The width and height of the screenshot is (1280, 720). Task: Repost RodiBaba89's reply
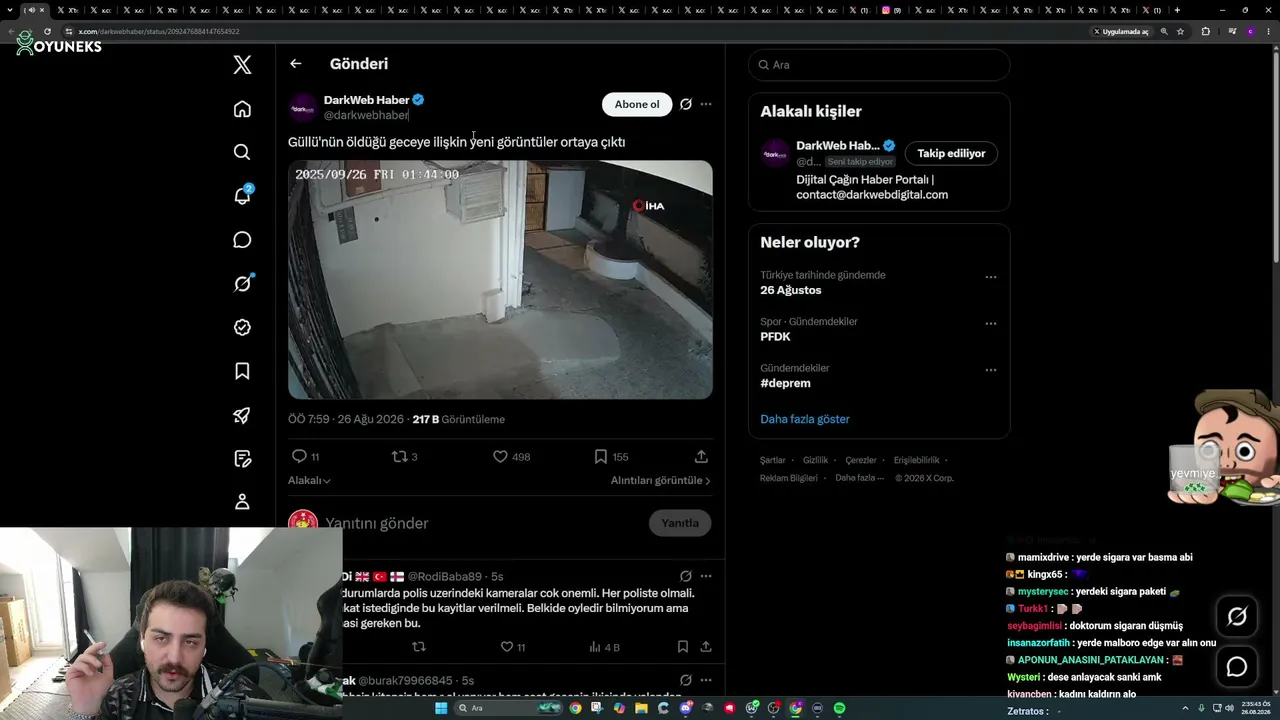tap(419, 647)
